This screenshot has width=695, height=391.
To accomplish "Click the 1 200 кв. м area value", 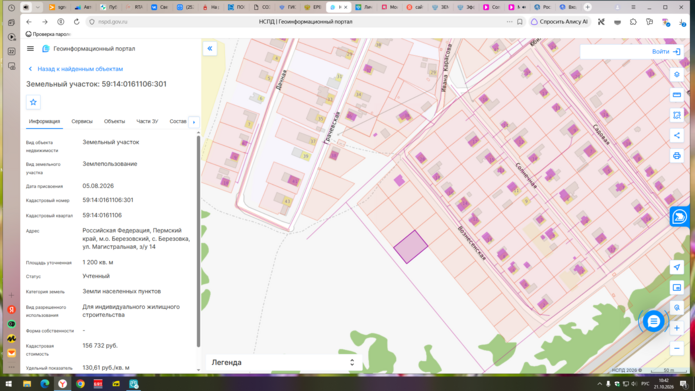I will 98,262.
